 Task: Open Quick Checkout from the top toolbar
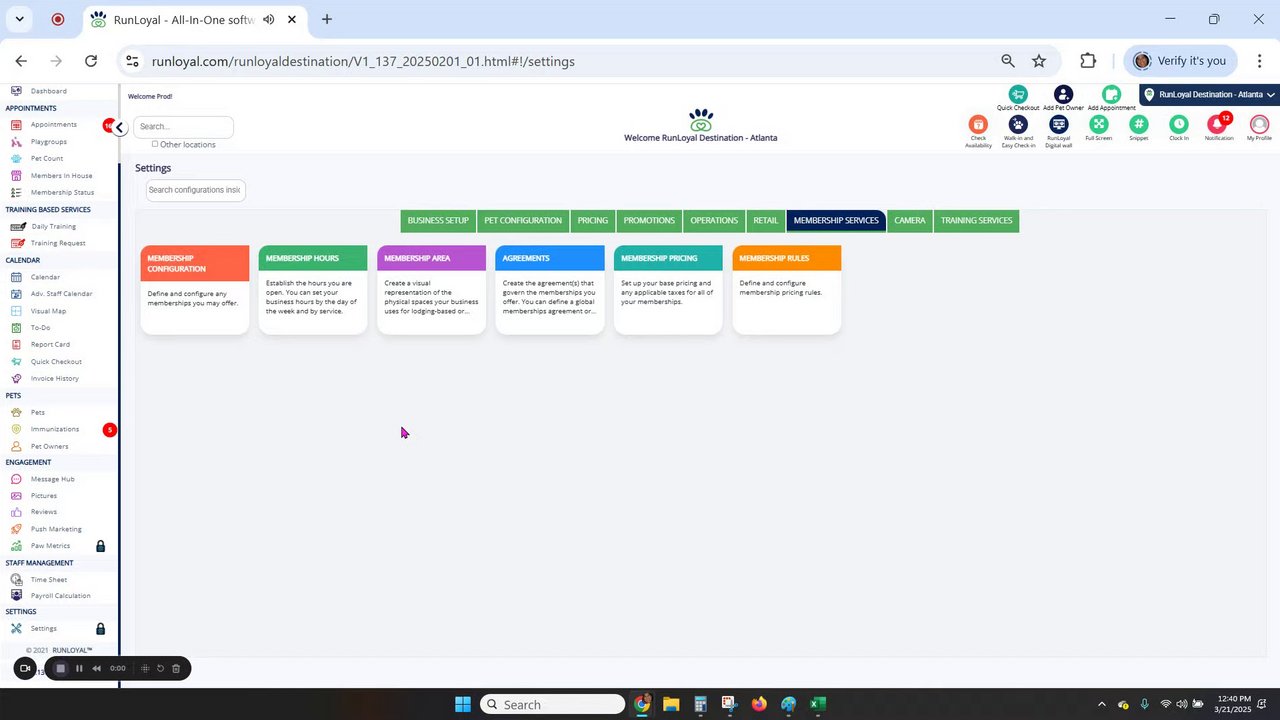pyautogui.click(x=1018, y=95)
